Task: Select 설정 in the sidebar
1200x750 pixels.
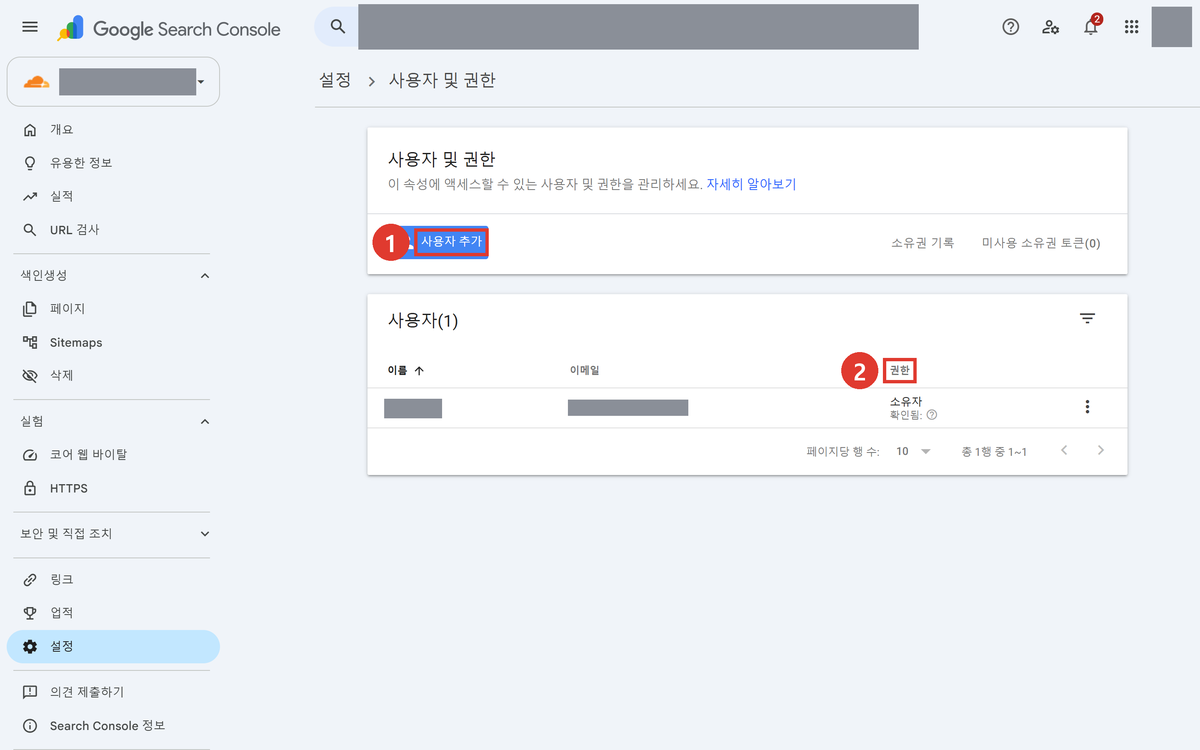Action: pyautogui.click(x=113, y=646)
